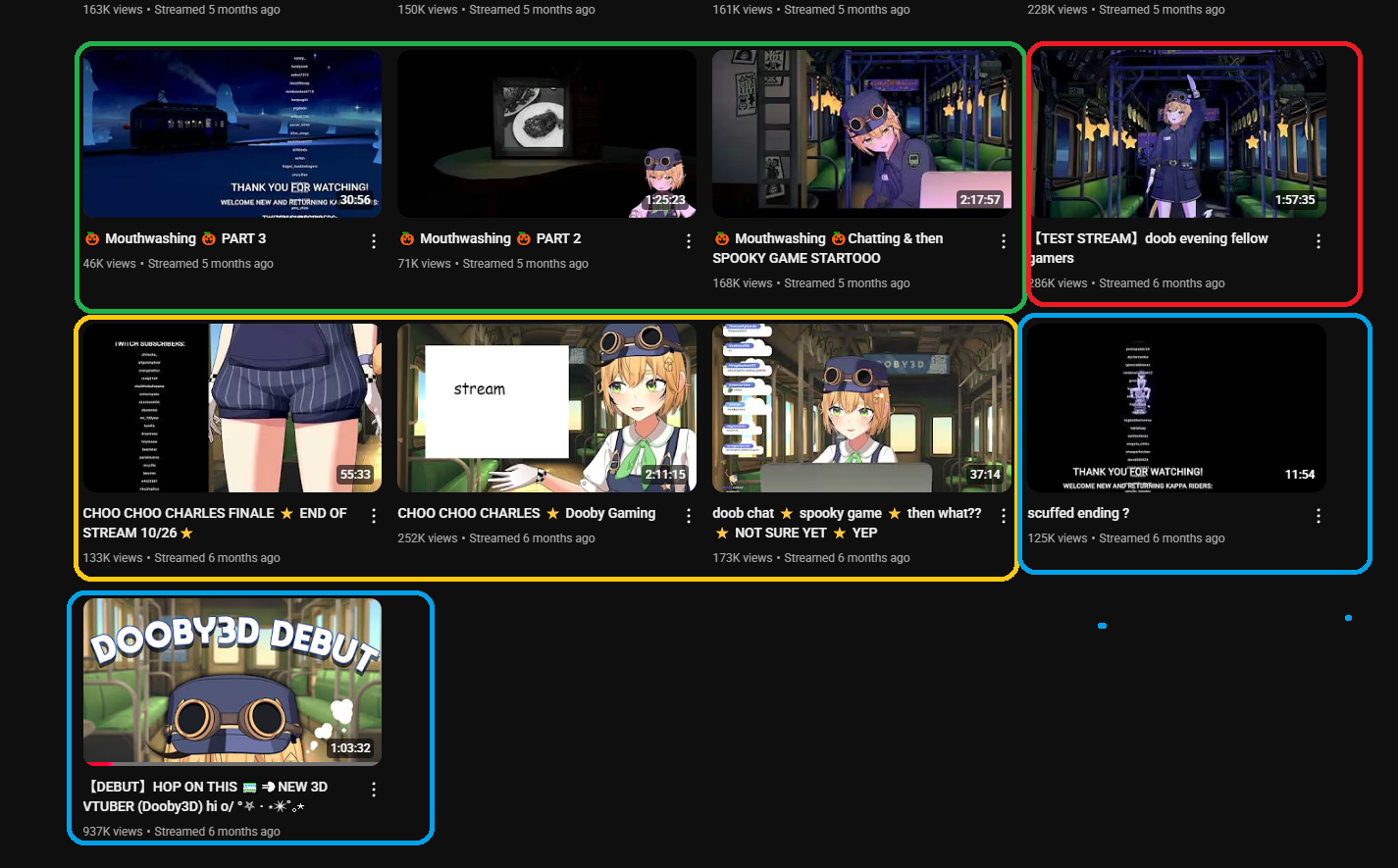Viewport: 1398px width, 868px height.
Task: Click the 55:33 duration badge
Action: click(x=355, y=475)
